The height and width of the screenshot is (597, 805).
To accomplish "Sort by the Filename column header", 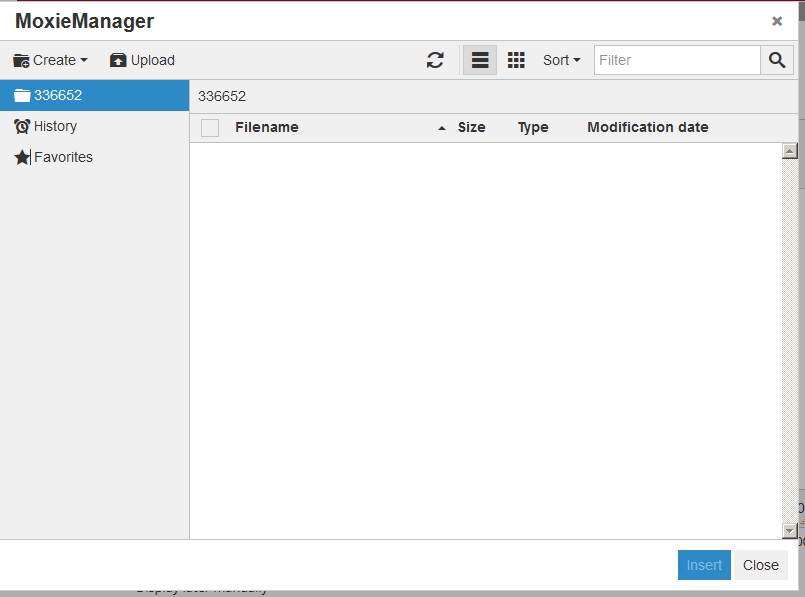I will coord(266,127).
